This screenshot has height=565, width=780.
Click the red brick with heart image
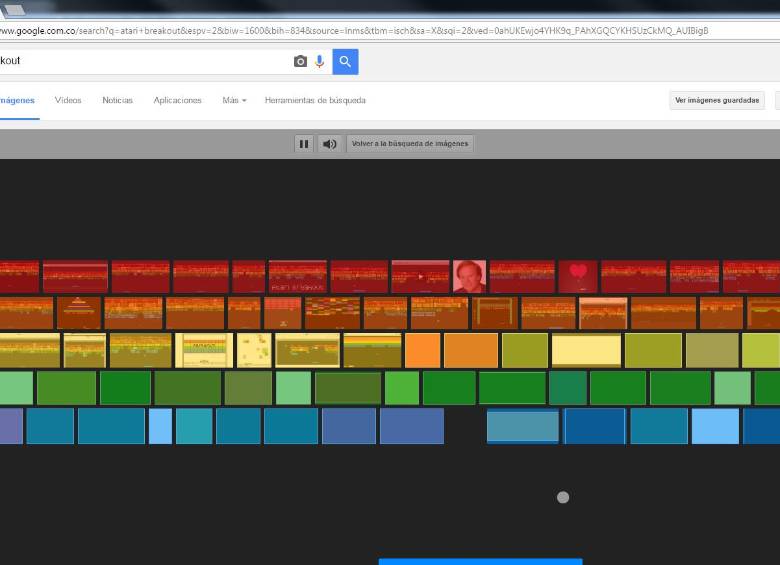point(578,276)
